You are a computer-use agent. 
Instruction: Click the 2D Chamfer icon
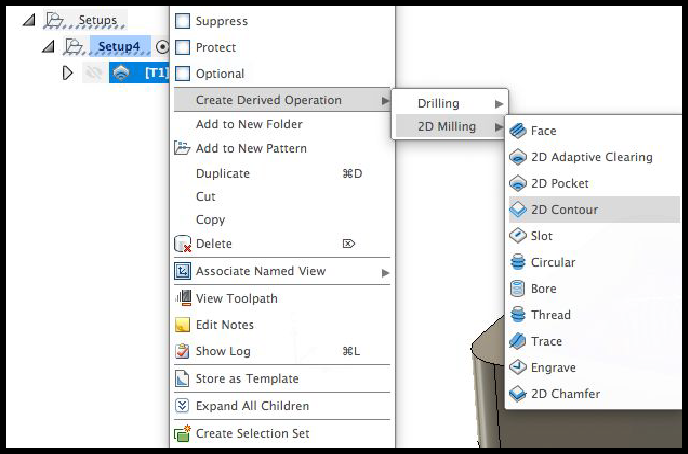coord(518,393)
